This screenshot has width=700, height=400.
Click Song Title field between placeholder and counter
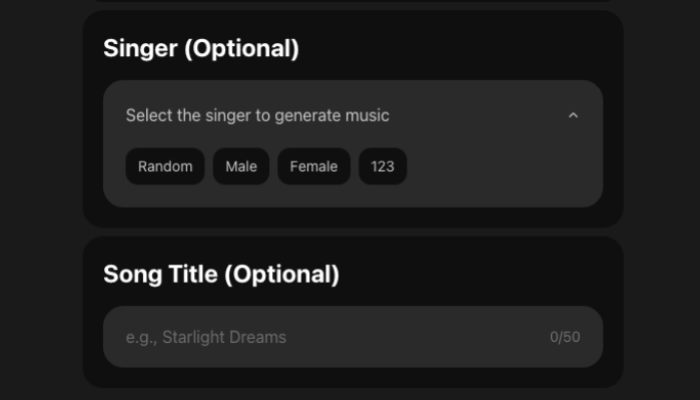coord(420,337)
